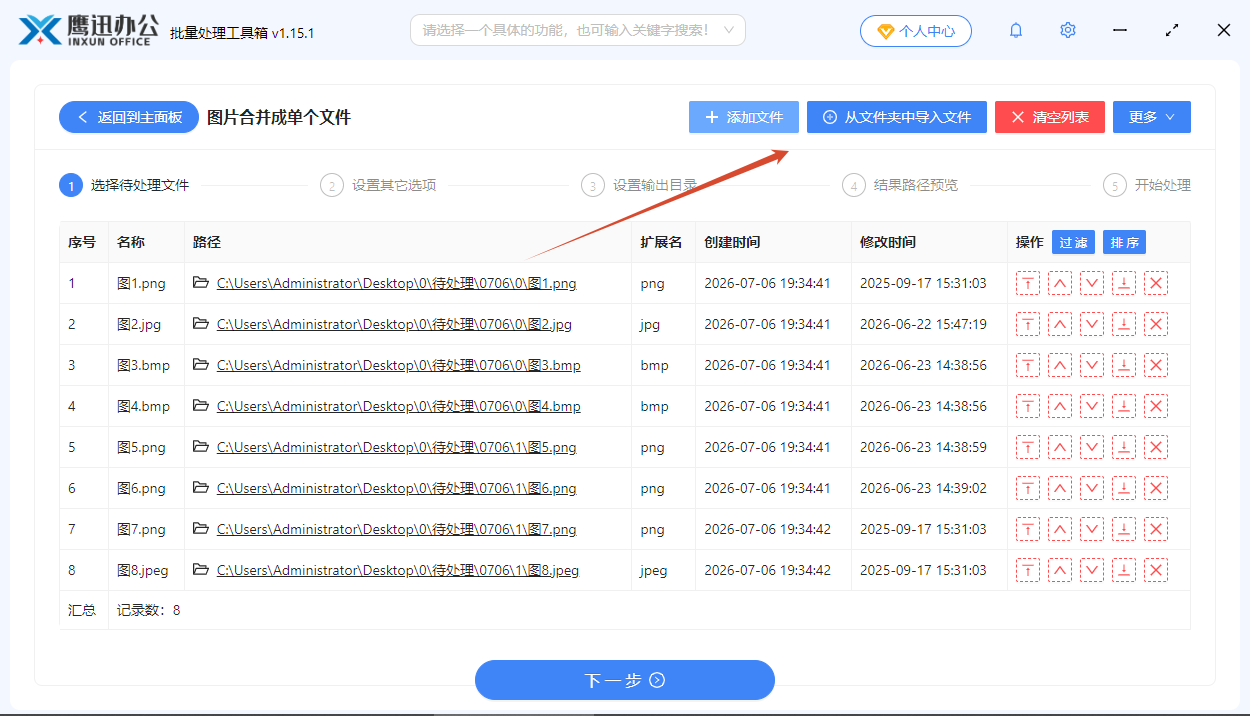Viewport: 1250px width, 716px height.
Task: Move 图6.png row to top
Action: 1028,488
